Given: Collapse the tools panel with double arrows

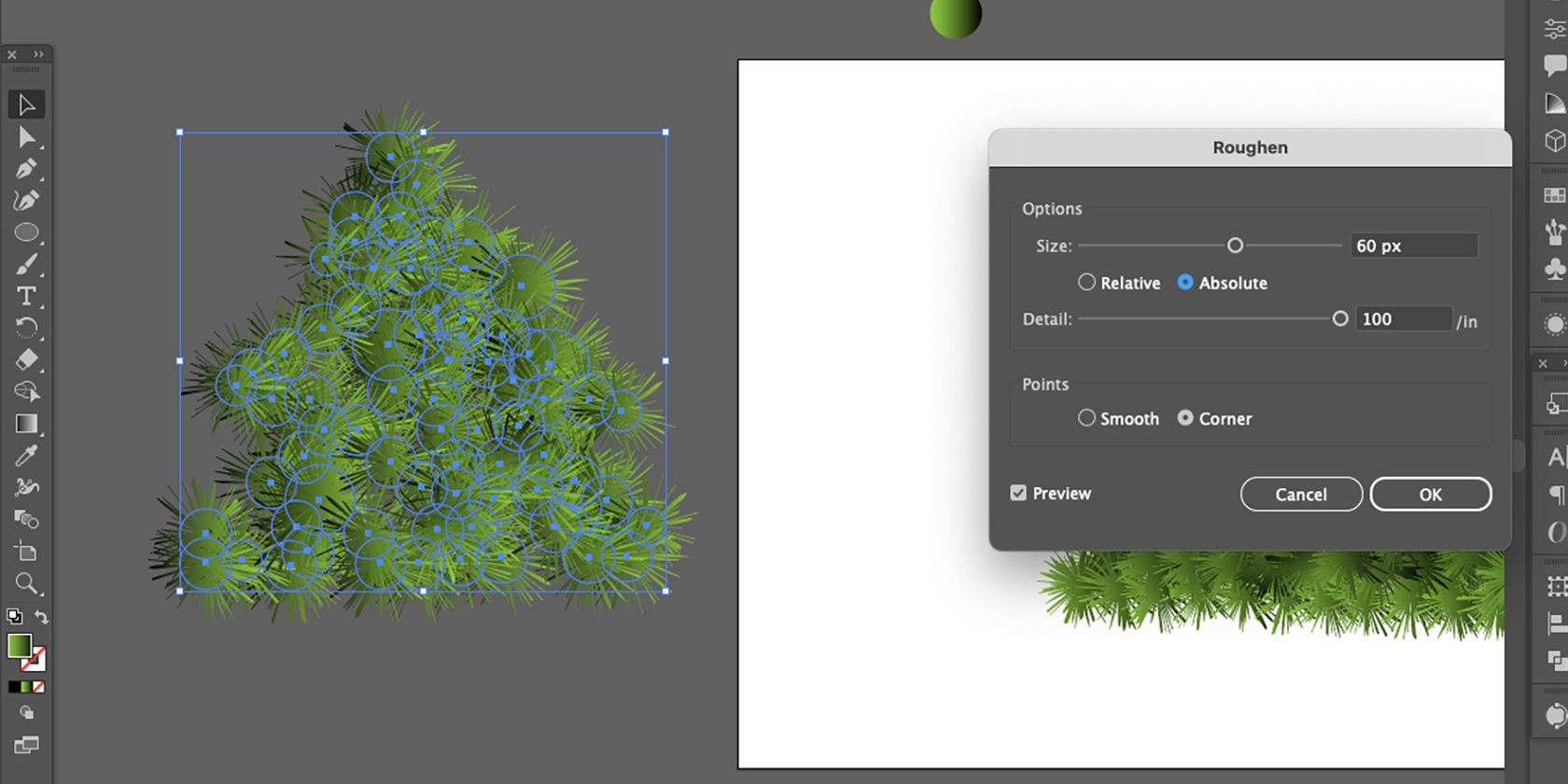Looking at the screenshot, I should click(x=38, y=55).
